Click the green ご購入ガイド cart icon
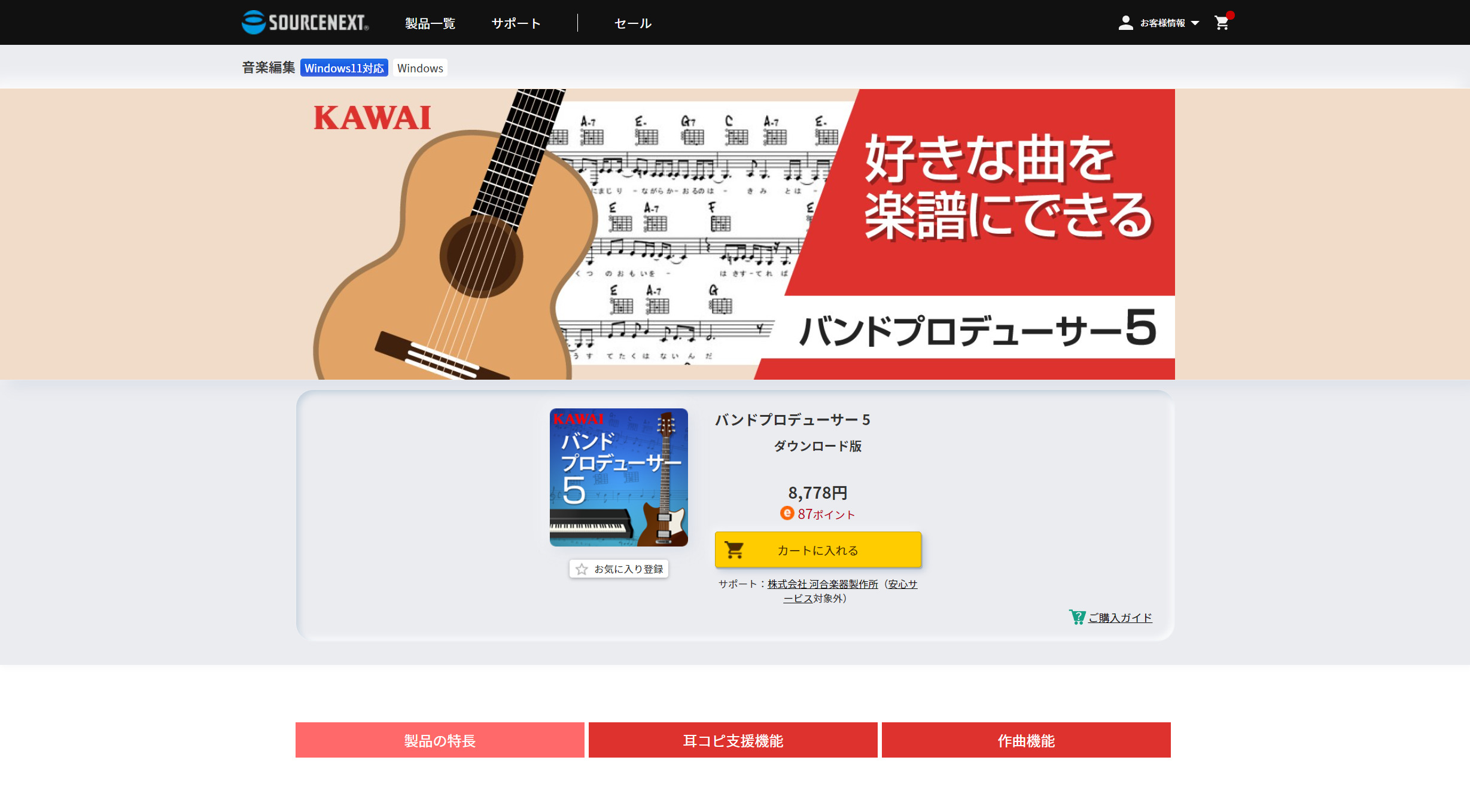1470x812 pixels. [1077, 617]
